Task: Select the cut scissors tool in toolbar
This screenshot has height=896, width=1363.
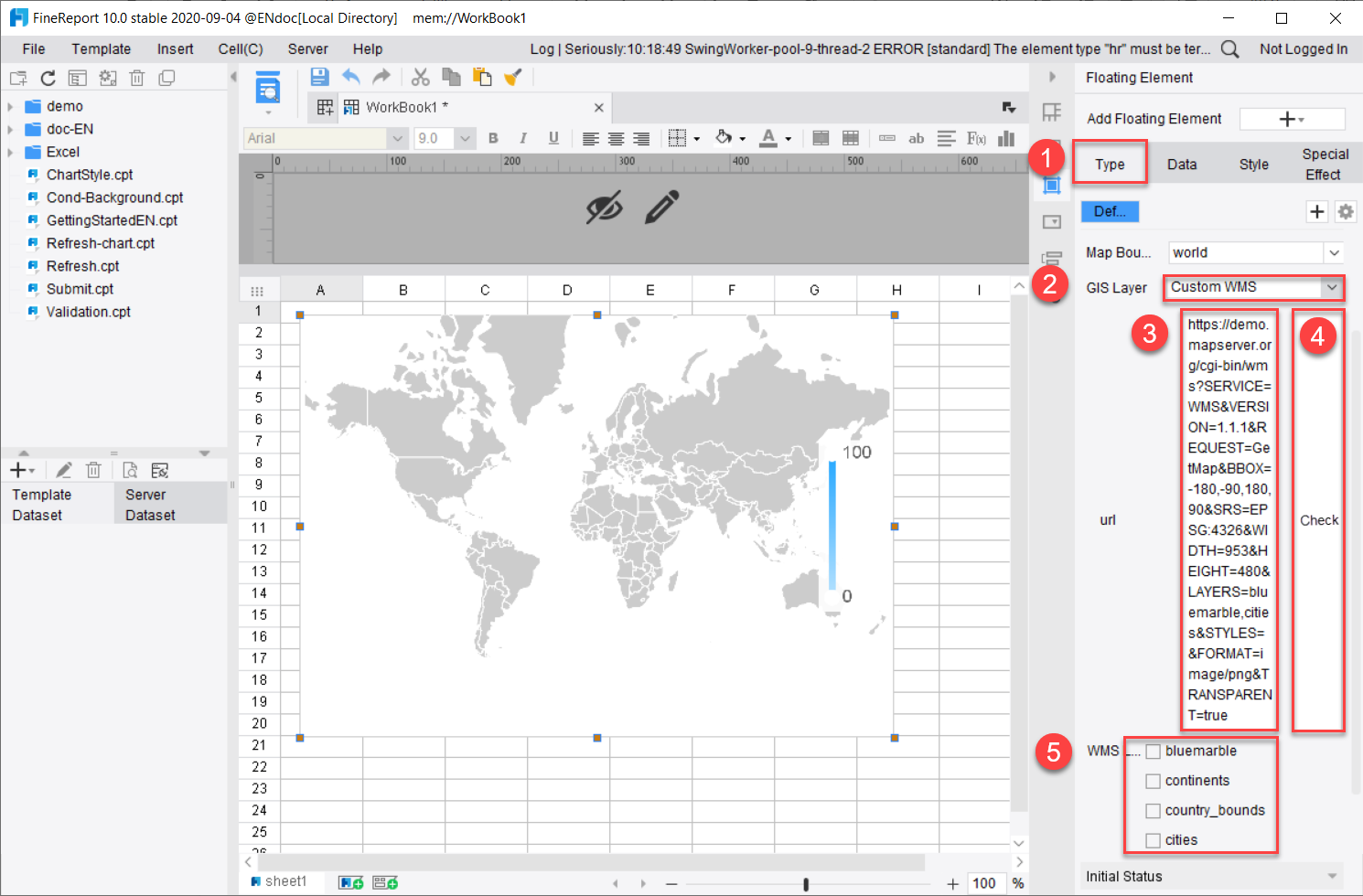Action: 420,77
